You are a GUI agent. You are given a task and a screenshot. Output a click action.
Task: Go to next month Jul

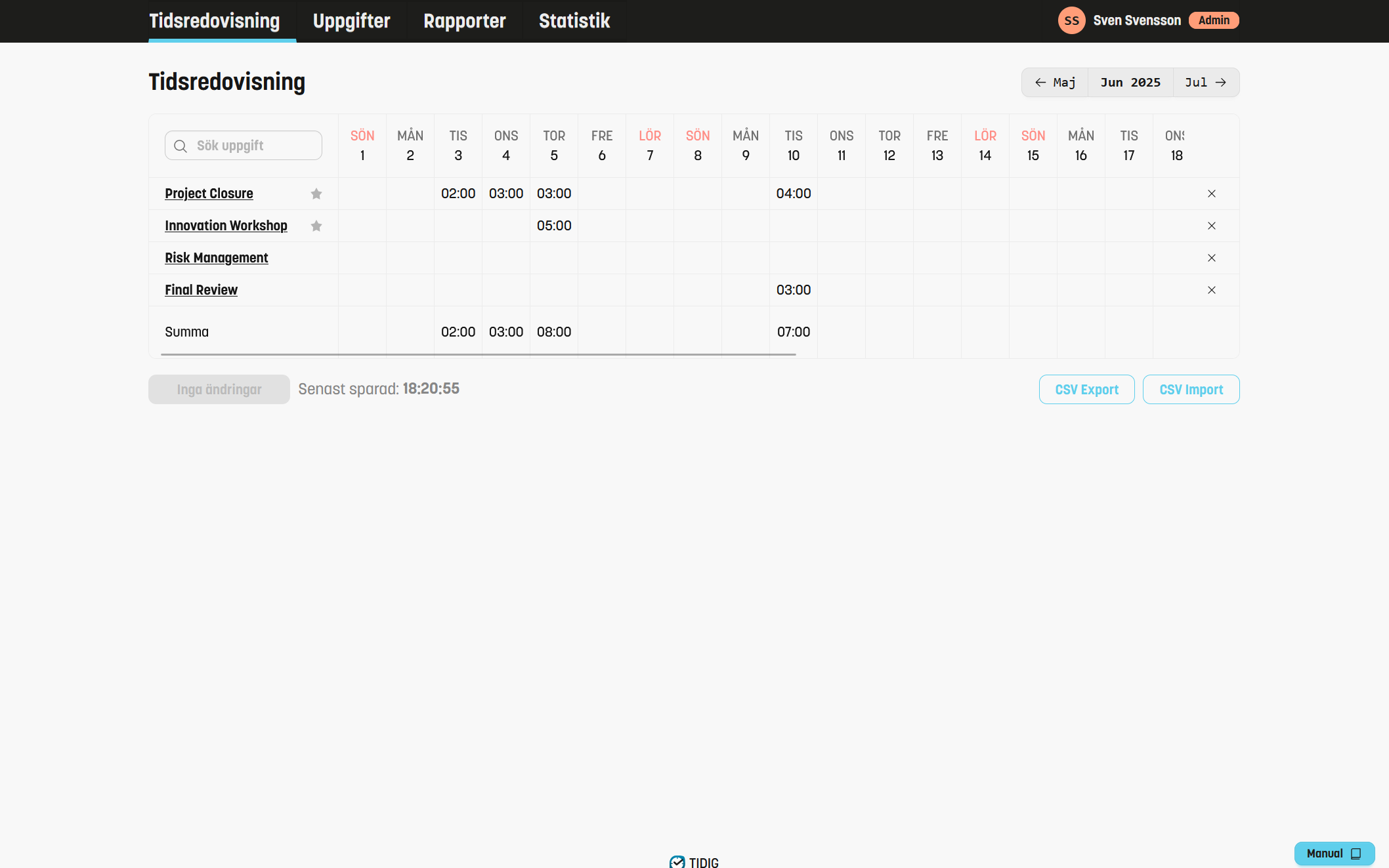[x=1206, y=83]
